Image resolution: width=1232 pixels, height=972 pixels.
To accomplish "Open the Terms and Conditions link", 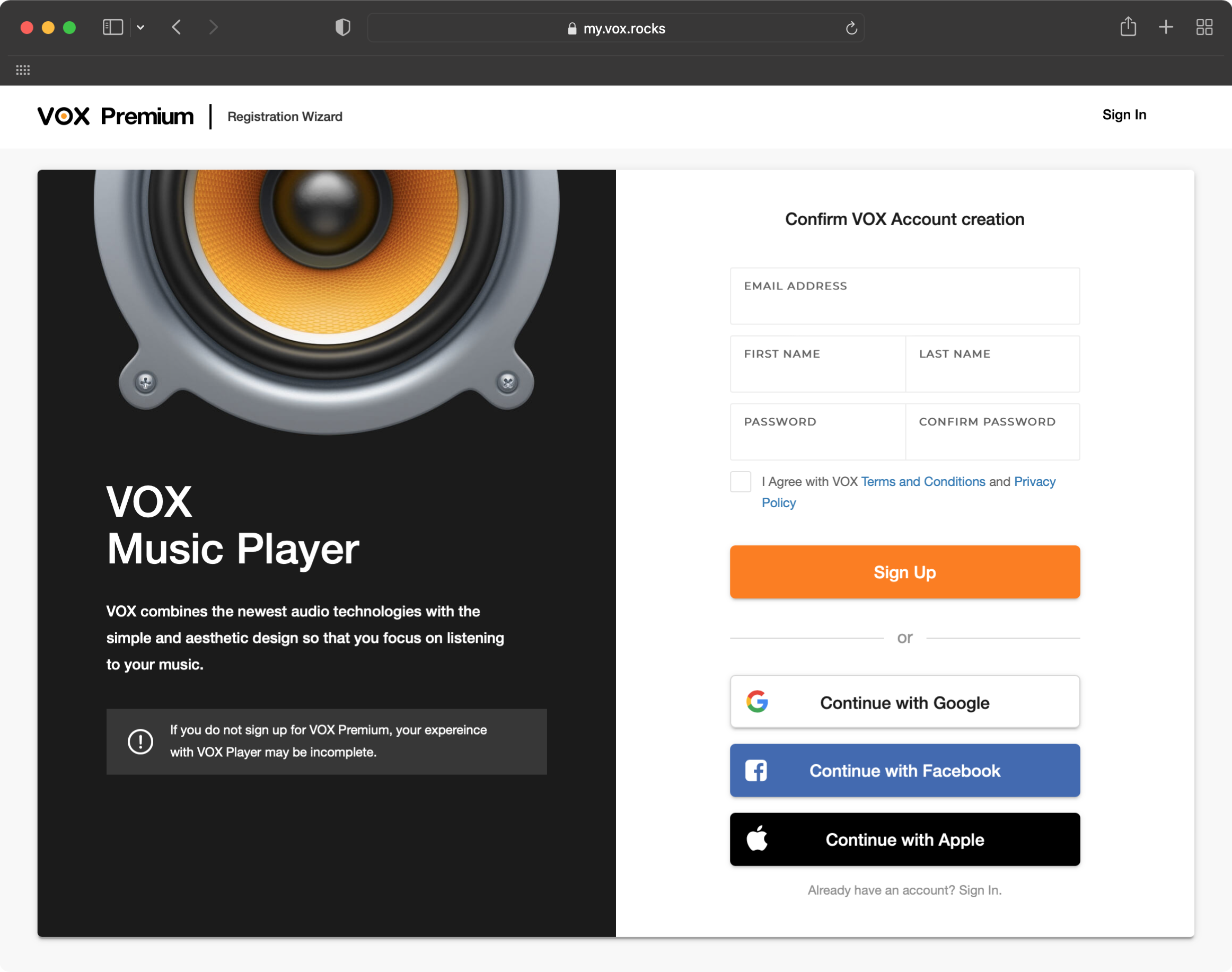I will pyautogui.click(x=923, y=481).
